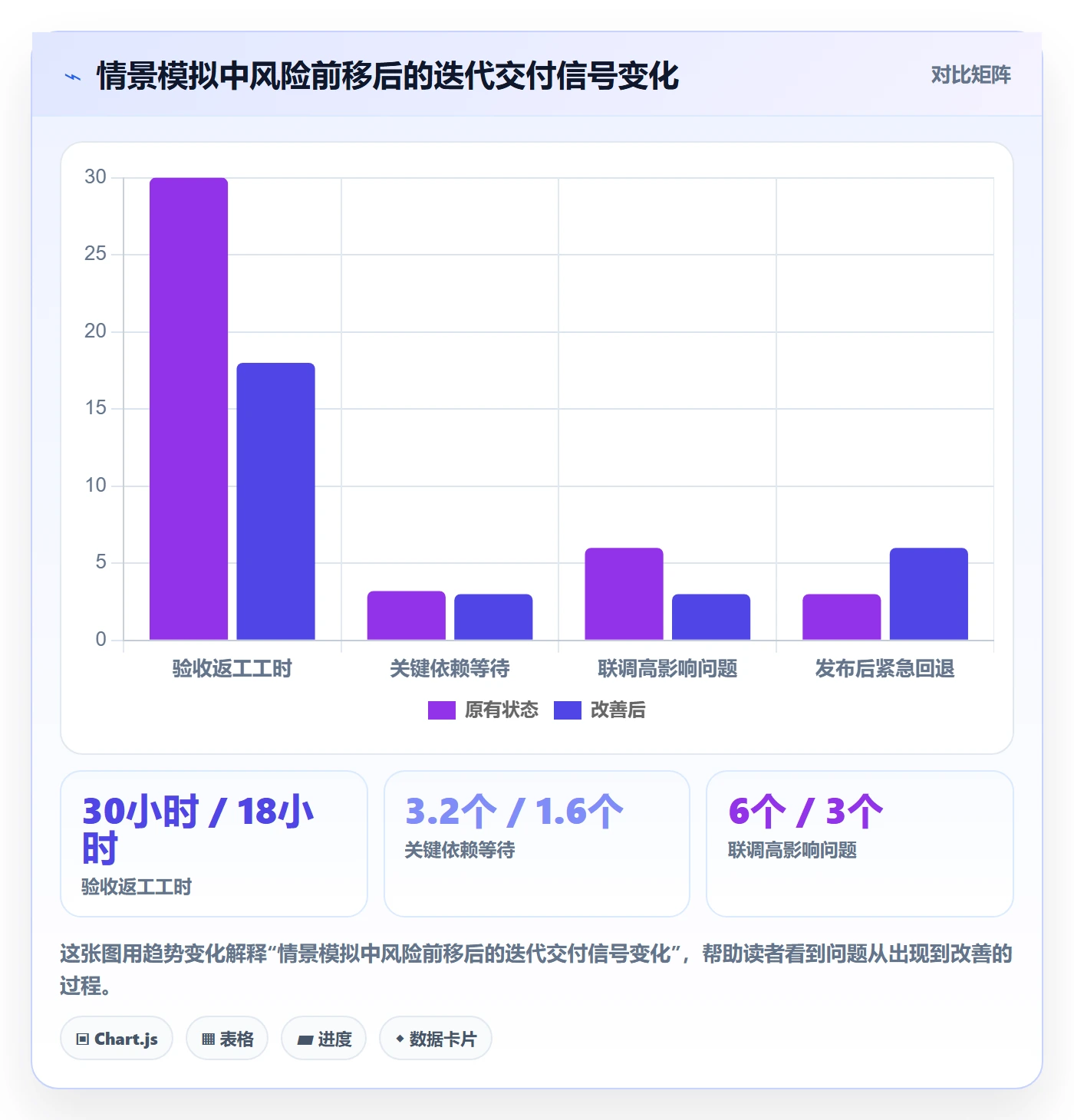Click the 对比矩阵 label in header
Viewport: 1074px width, 1120px height.
pos(970,75)
